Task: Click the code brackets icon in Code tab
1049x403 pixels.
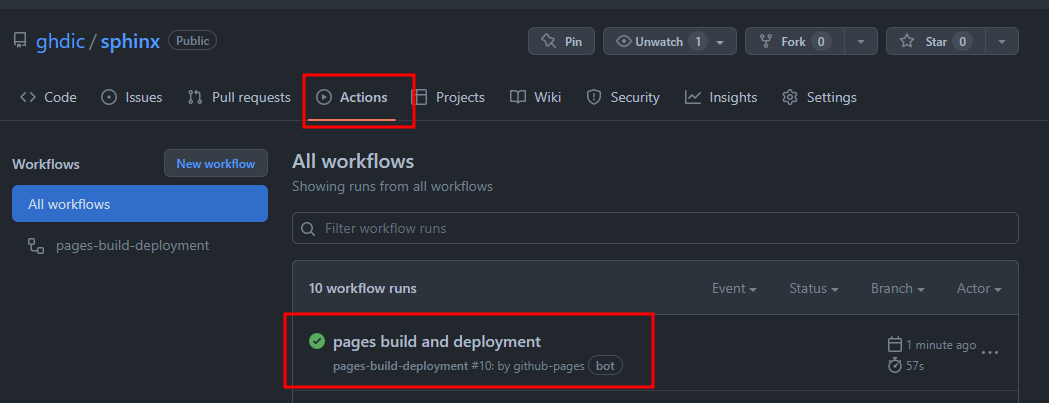Action: click(27, 98)
